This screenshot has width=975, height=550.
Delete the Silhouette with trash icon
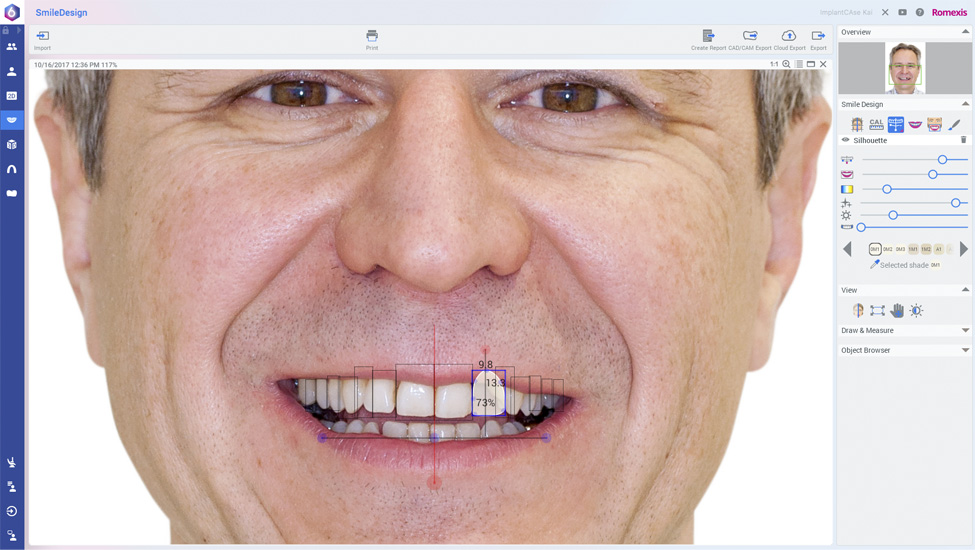point(964,140)
